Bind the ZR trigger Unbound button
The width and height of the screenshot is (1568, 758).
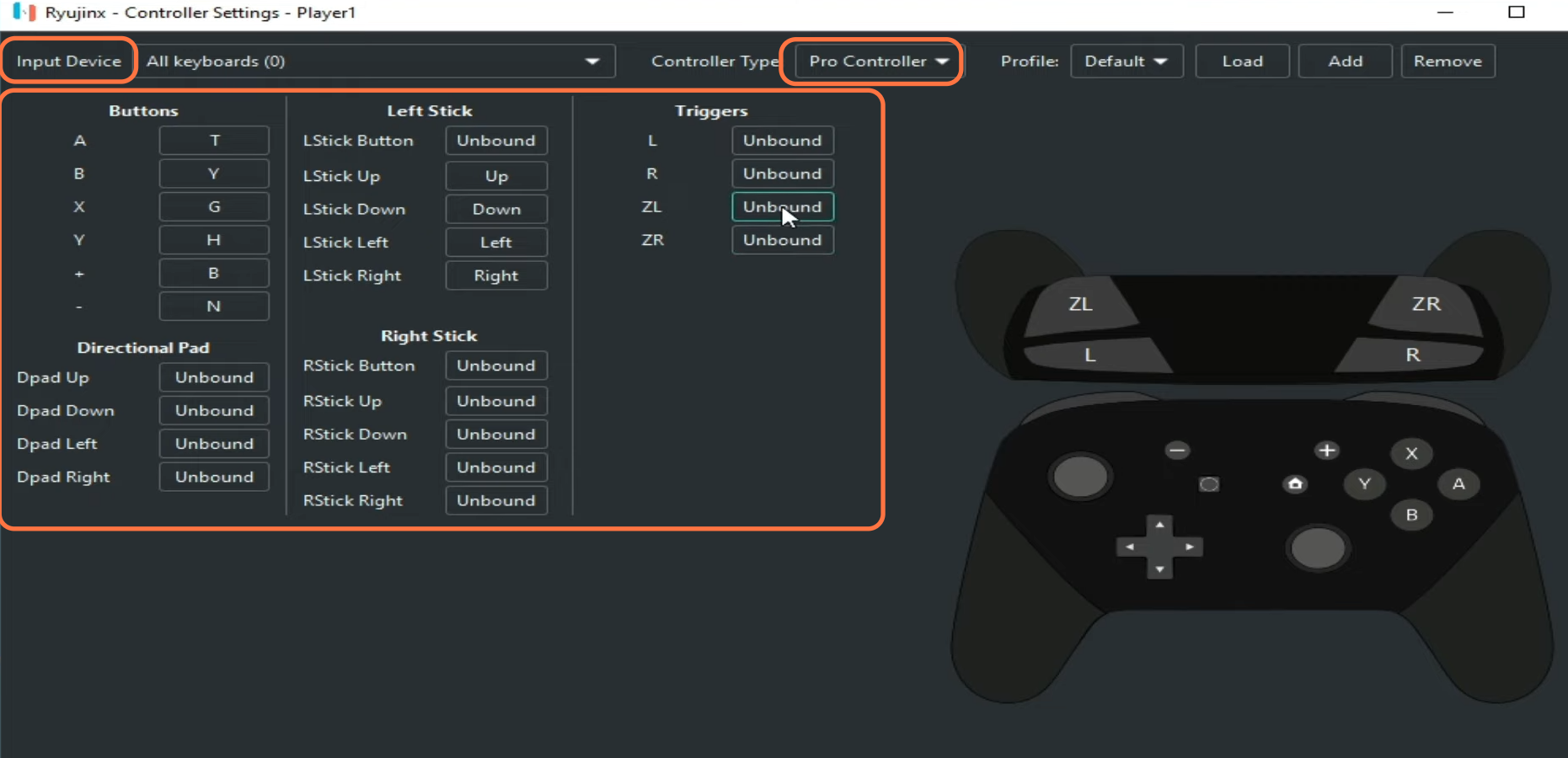(783, 240)
